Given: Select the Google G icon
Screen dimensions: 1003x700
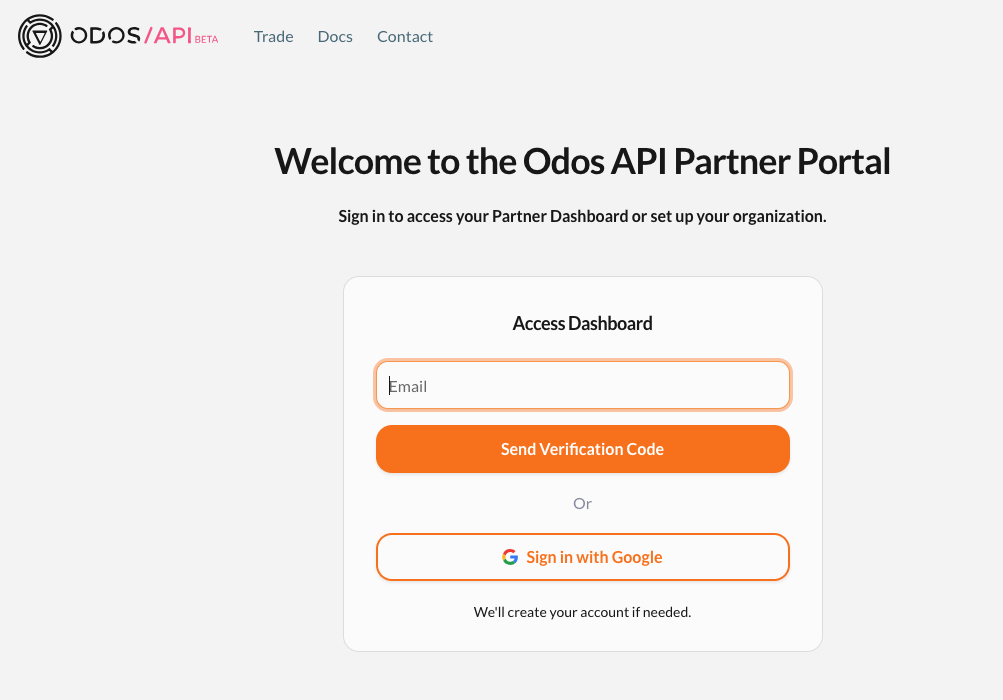Looking at the screenshot, I should (x=510, y=556).
